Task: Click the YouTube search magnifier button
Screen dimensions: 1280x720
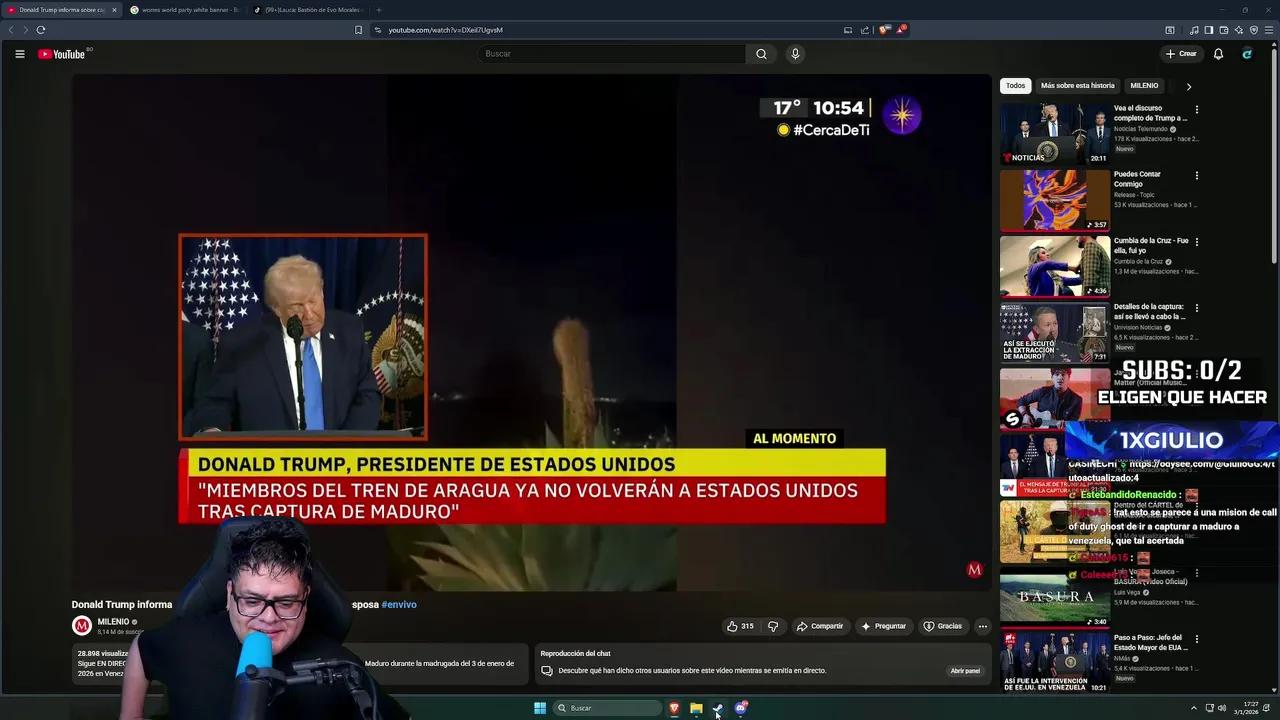Action: [761, 54]
